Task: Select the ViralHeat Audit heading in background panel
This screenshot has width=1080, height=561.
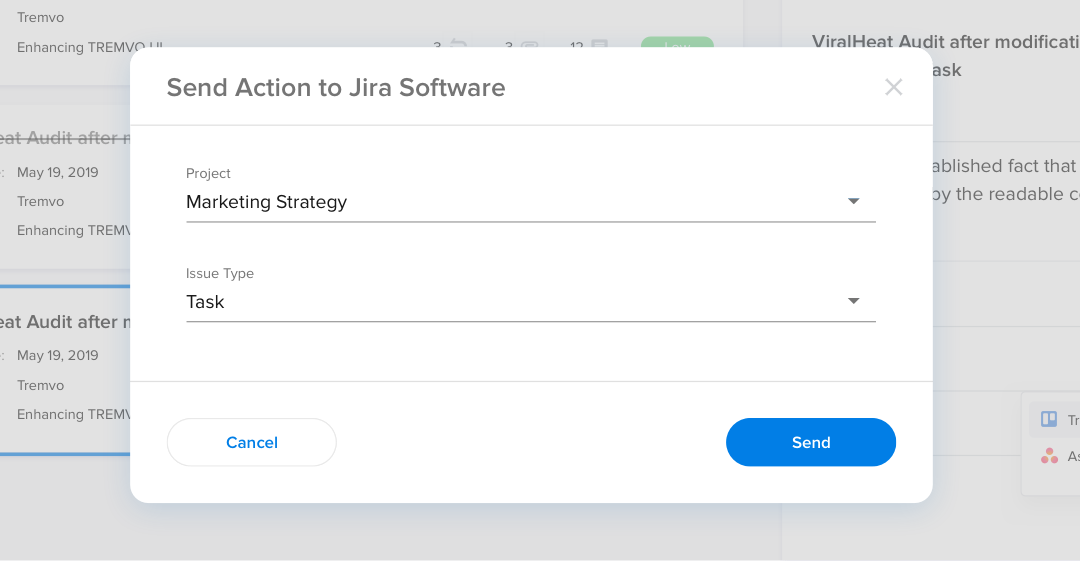Action: tap(946, 56)
